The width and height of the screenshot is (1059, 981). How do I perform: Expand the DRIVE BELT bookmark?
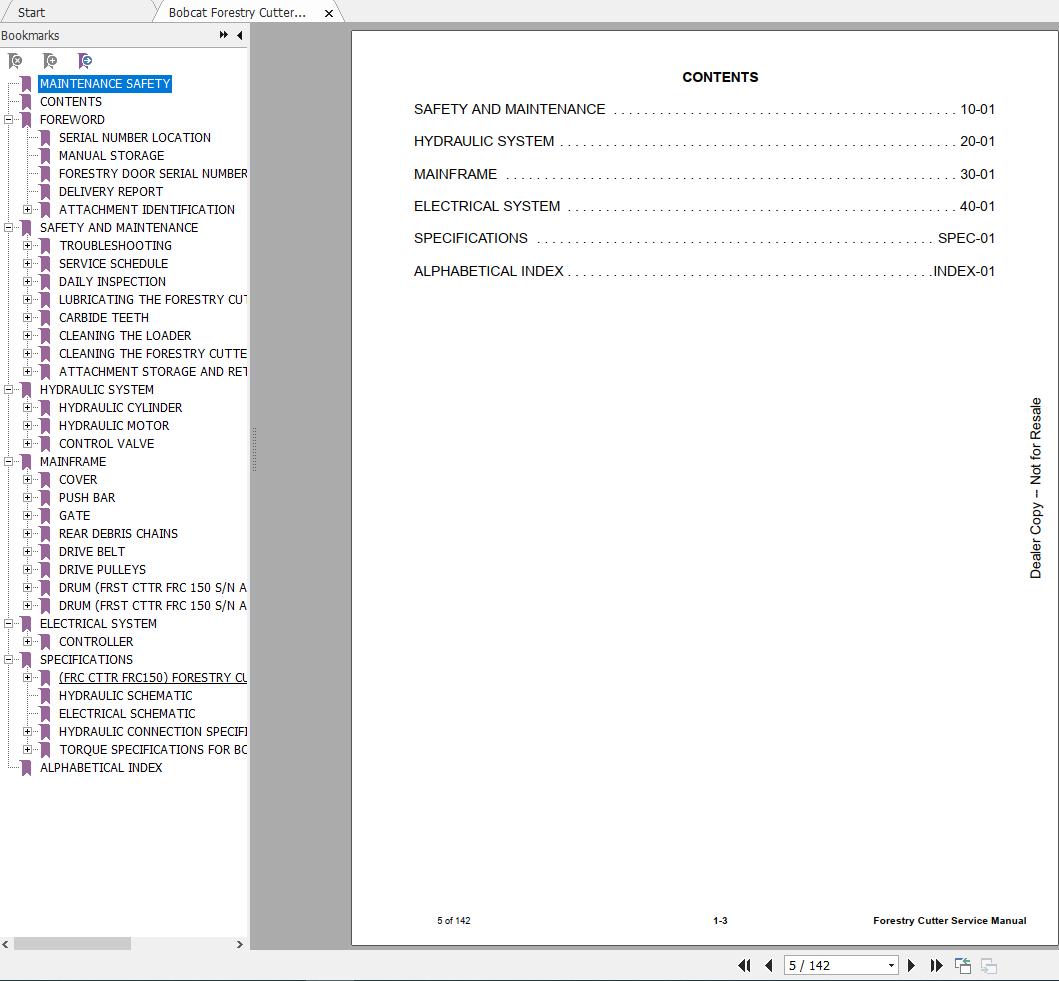(x=27, y=552)
